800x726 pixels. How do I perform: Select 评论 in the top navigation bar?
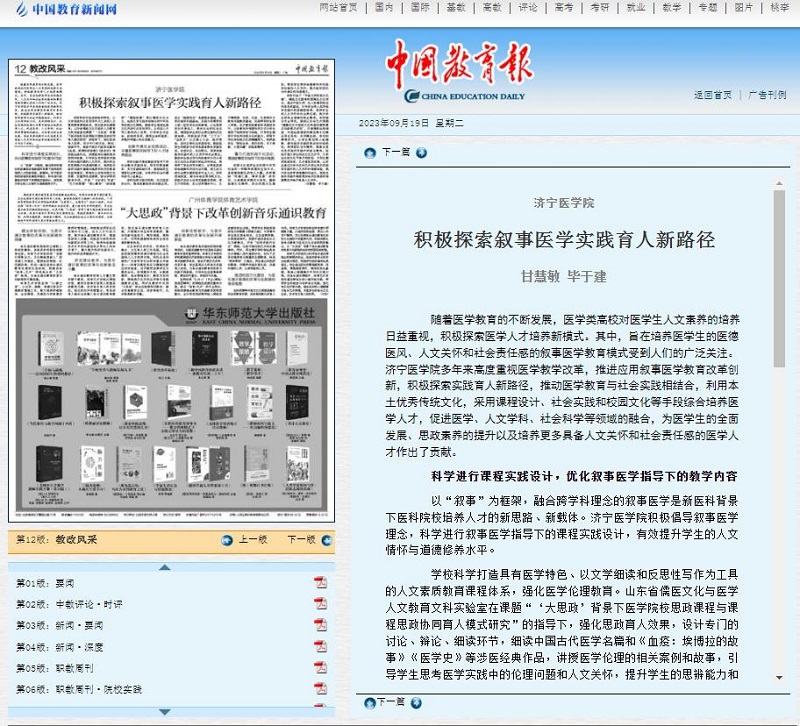click(x=527, y=8)
